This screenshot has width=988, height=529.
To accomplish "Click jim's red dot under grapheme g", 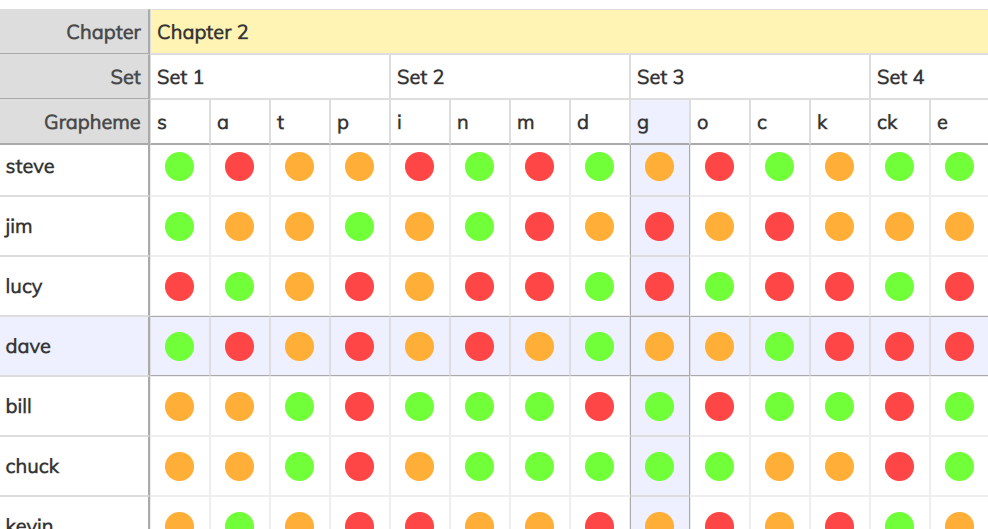I will click(660, 227).
